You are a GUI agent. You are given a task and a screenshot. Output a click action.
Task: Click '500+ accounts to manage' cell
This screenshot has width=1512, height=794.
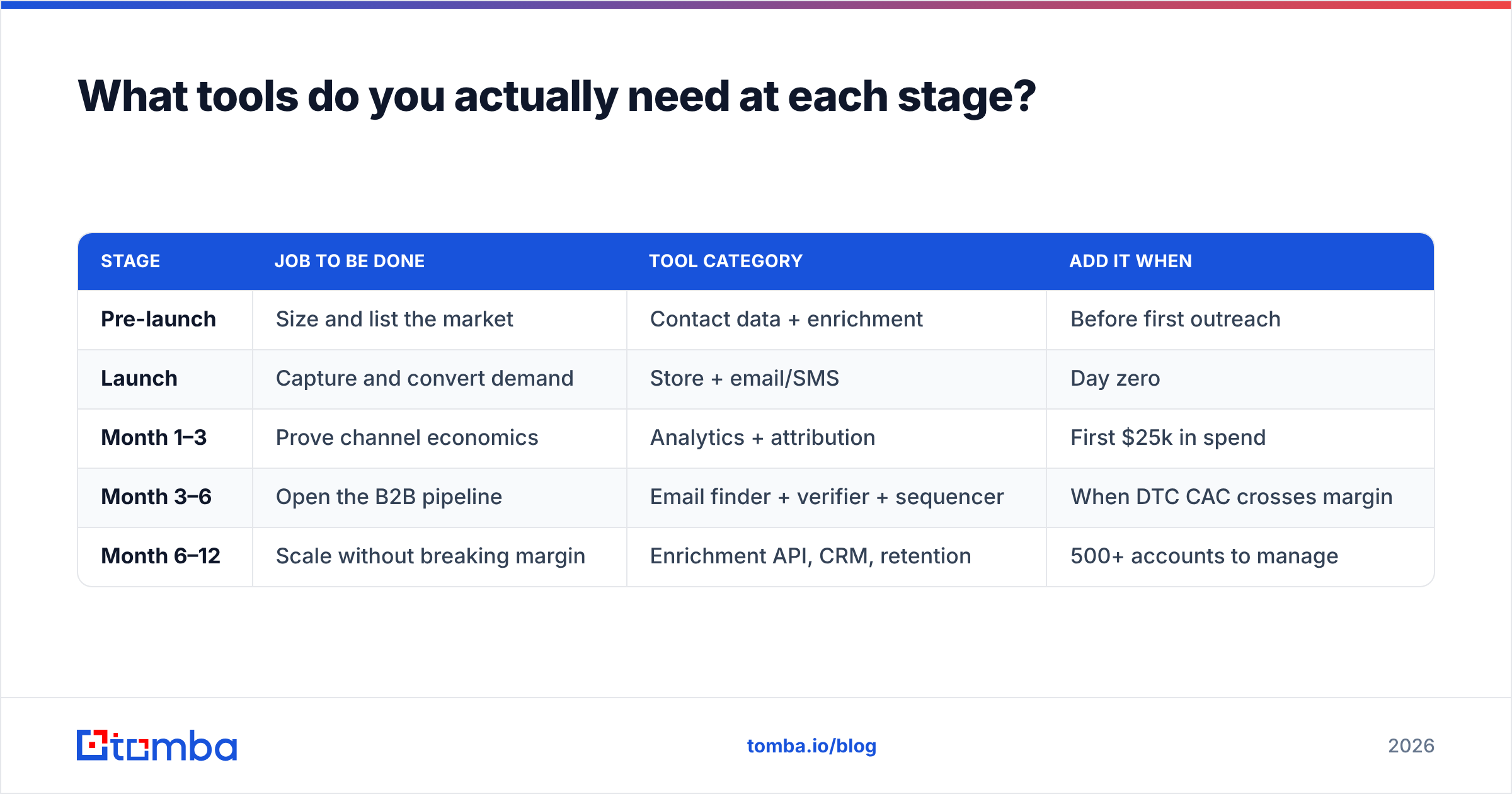coord(1240,556)
